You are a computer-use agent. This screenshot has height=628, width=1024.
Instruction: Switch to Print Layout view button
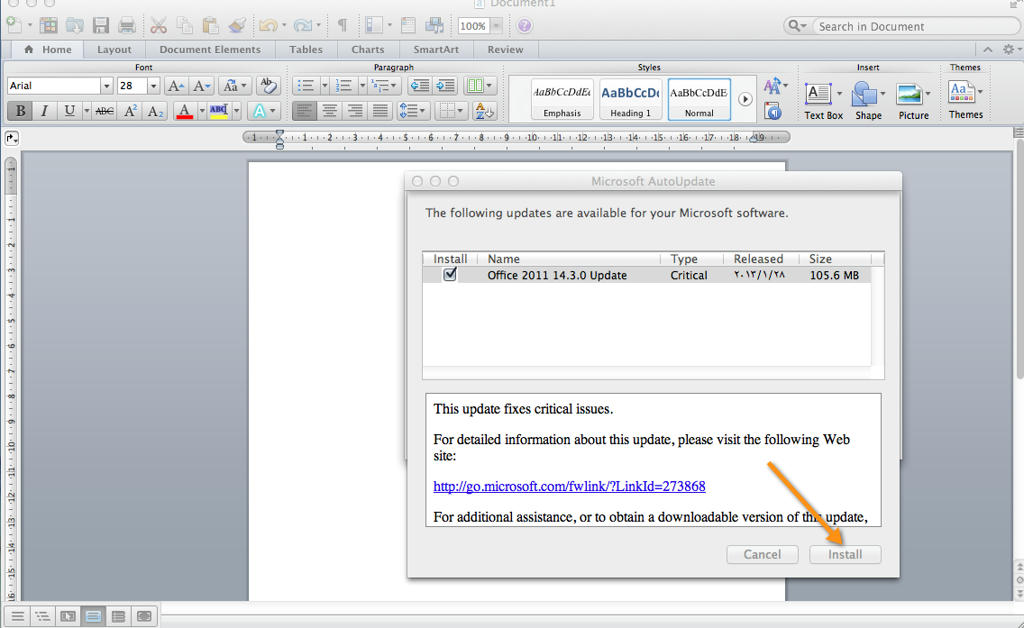coord(93,616)
